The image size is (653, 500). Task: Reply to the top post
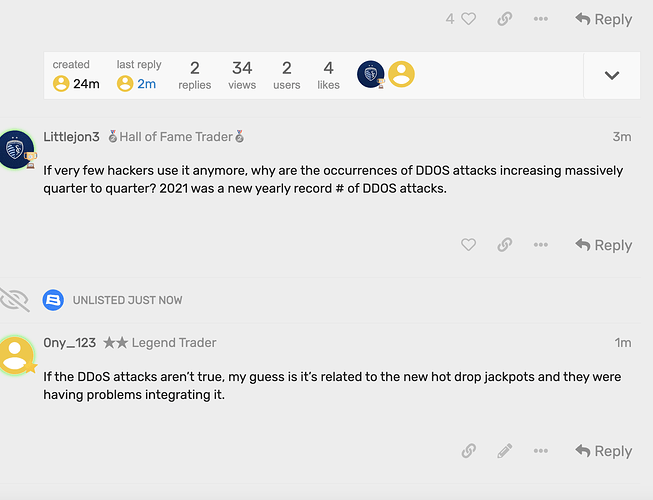tap(603, 19)
